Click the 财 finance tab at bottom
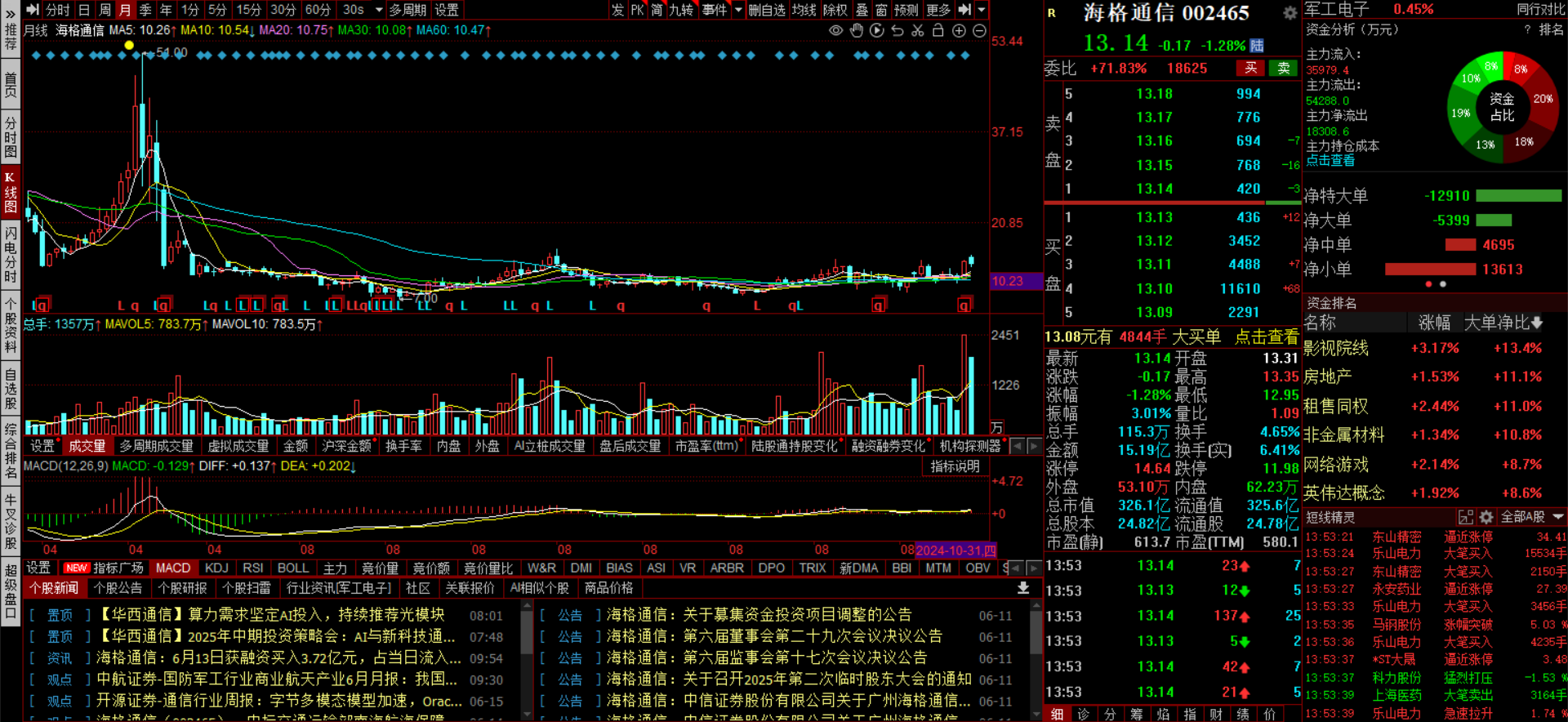Image resolution: width=1568 pixels, height=722 pixels. [1216, 714]
